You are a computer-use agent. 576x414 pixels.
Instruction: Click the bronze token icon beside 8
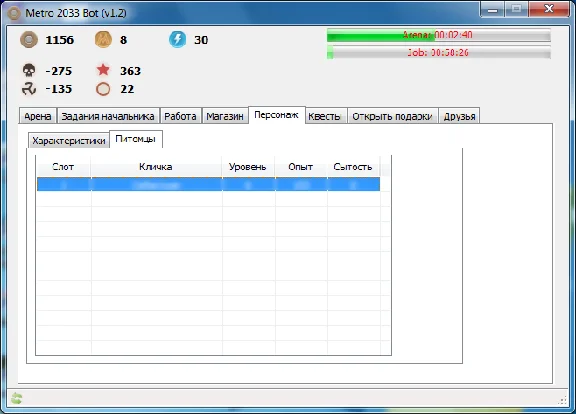103,39
